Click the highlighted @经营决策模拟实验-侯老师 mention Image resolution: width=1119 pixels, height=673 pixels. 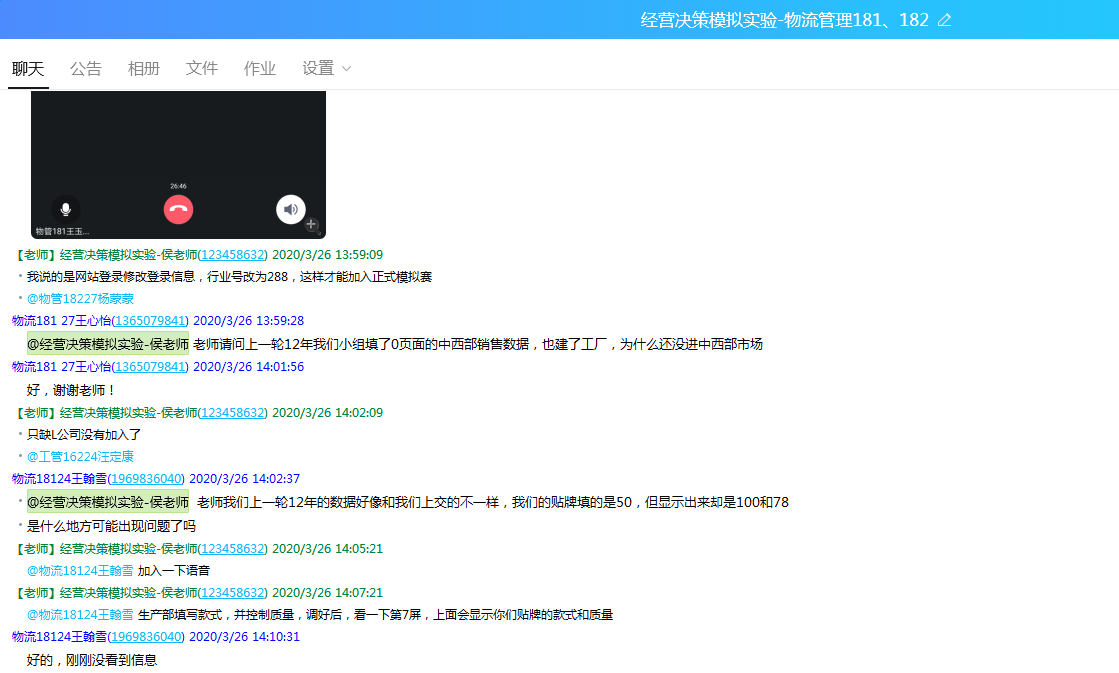click(x=108, y=342)
